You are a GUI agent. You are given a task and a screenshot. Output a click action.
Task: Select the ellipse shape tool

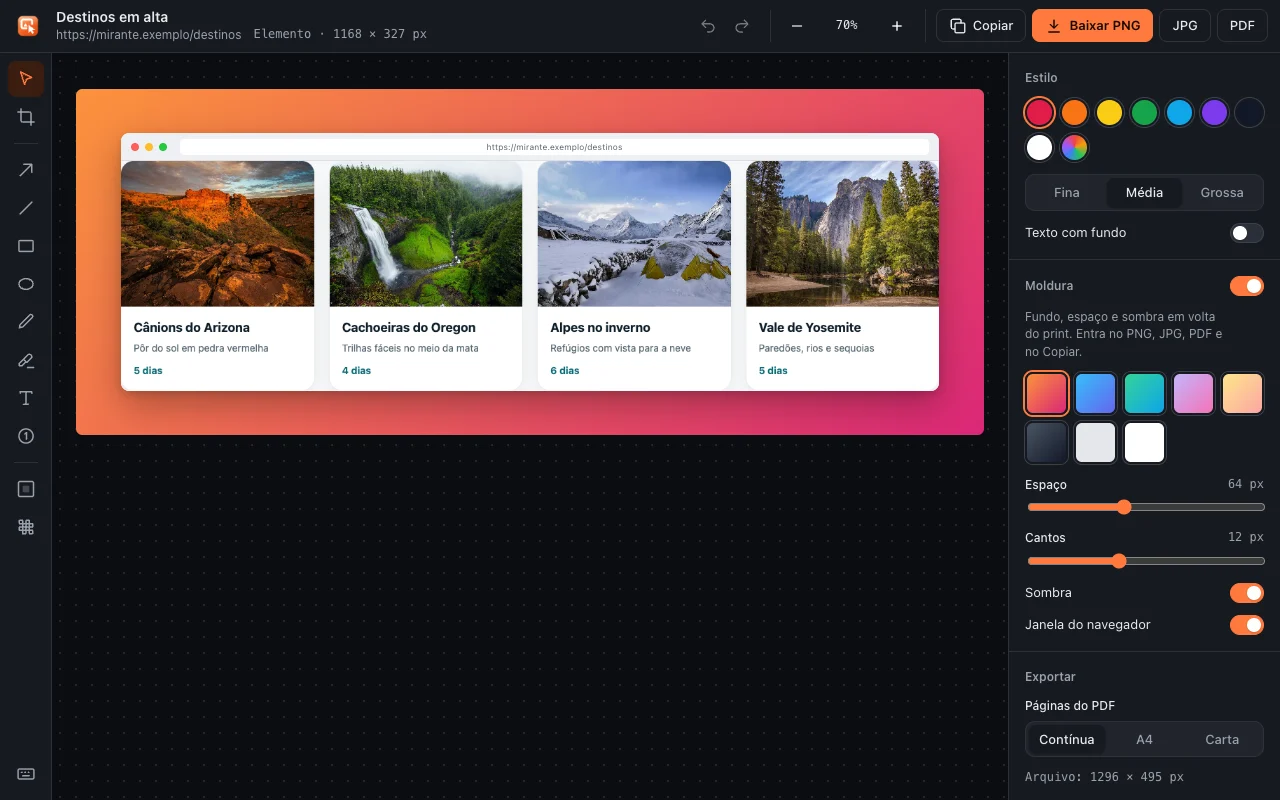26,284
